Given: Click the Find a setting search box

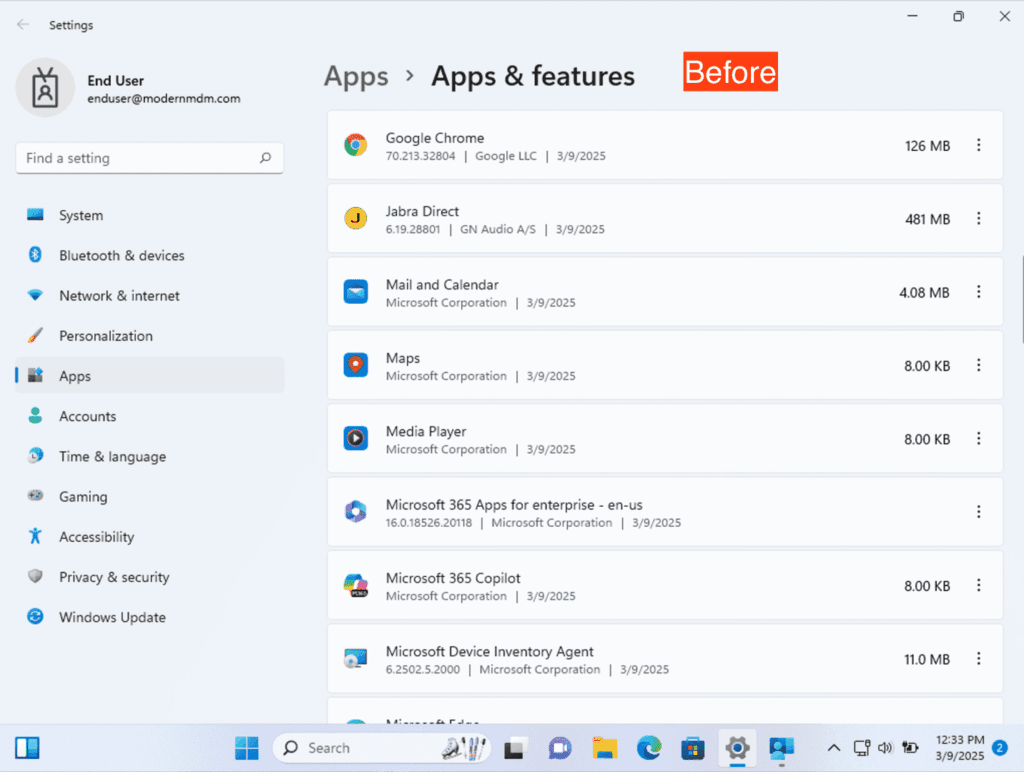Looking at the screenshot, I should (140, 158).
